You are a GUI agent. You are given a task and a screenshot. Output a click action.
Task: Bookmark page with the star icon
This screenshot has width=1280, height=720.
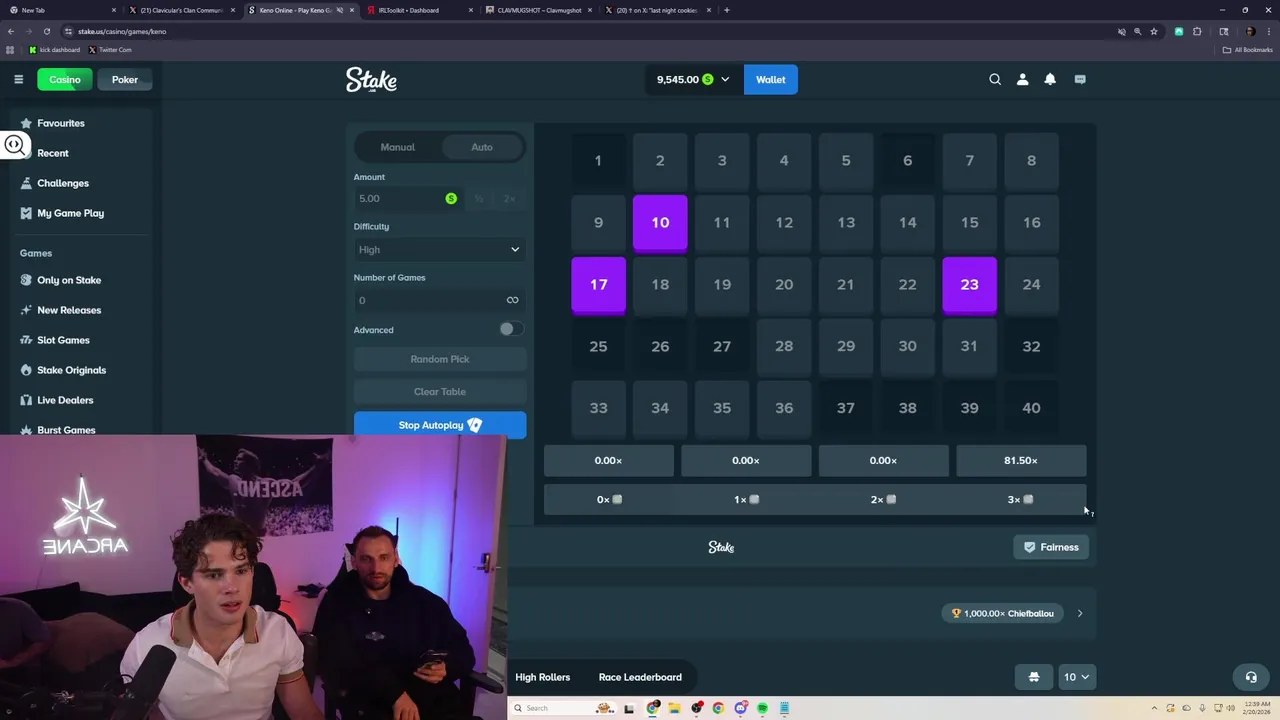click(1154, 31)
